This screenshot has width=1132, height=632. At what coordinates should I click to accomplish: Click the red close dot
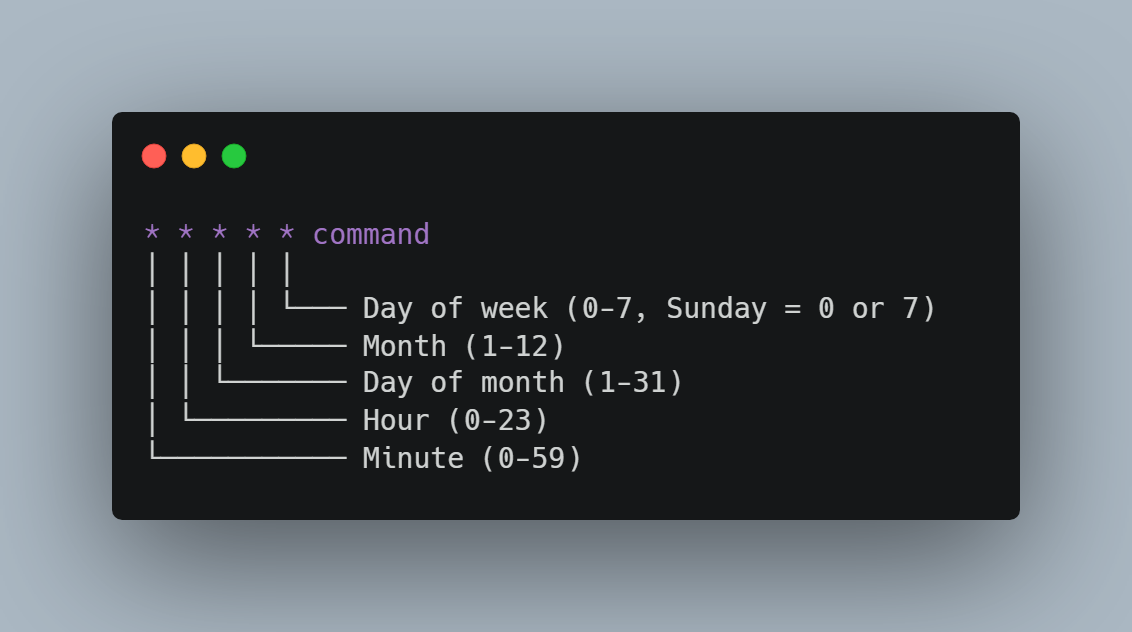154,156
